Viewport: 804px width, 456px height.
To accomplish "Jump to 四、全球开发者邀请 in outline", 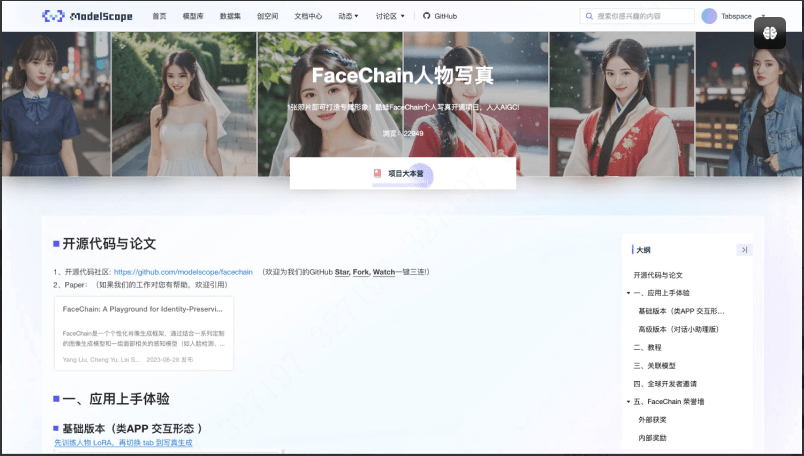I will click(x=665, y=384).
